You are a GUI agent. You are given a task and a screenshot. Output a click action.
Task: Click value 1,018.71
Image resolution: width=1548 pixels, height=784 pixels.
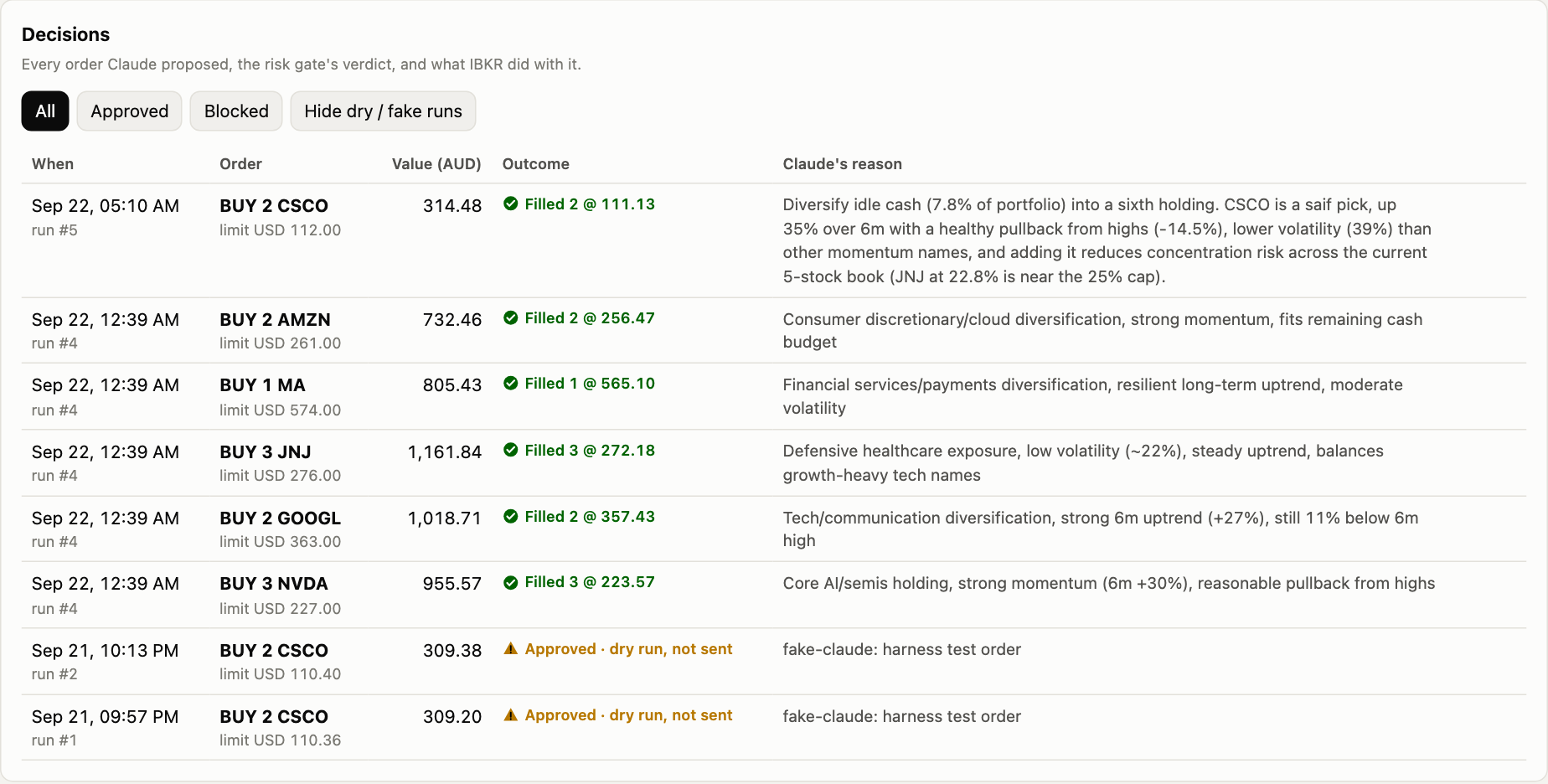[445, 518]
